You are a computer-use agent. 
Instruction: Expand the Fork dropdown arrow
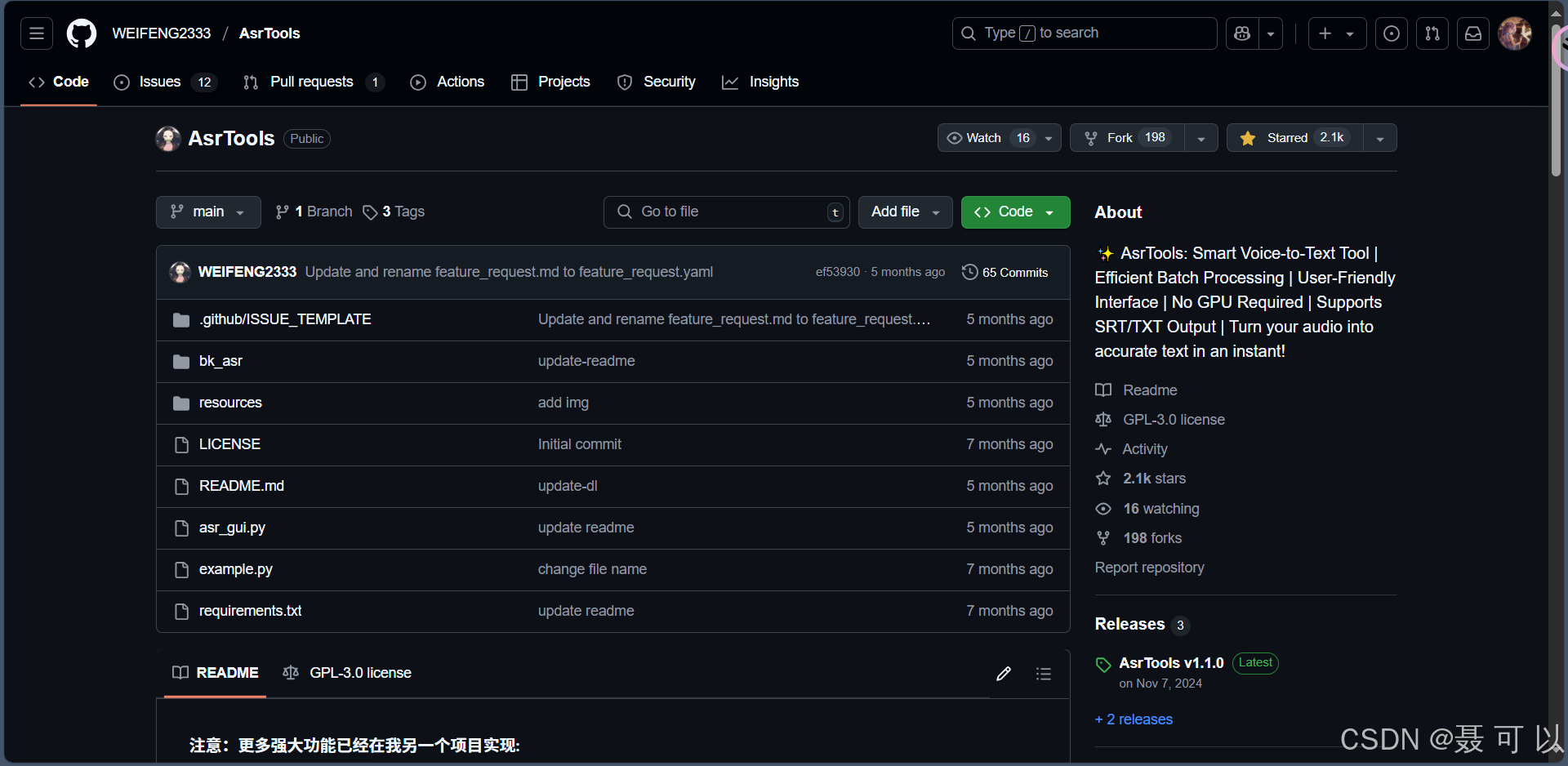click(x=1201, y=138)
